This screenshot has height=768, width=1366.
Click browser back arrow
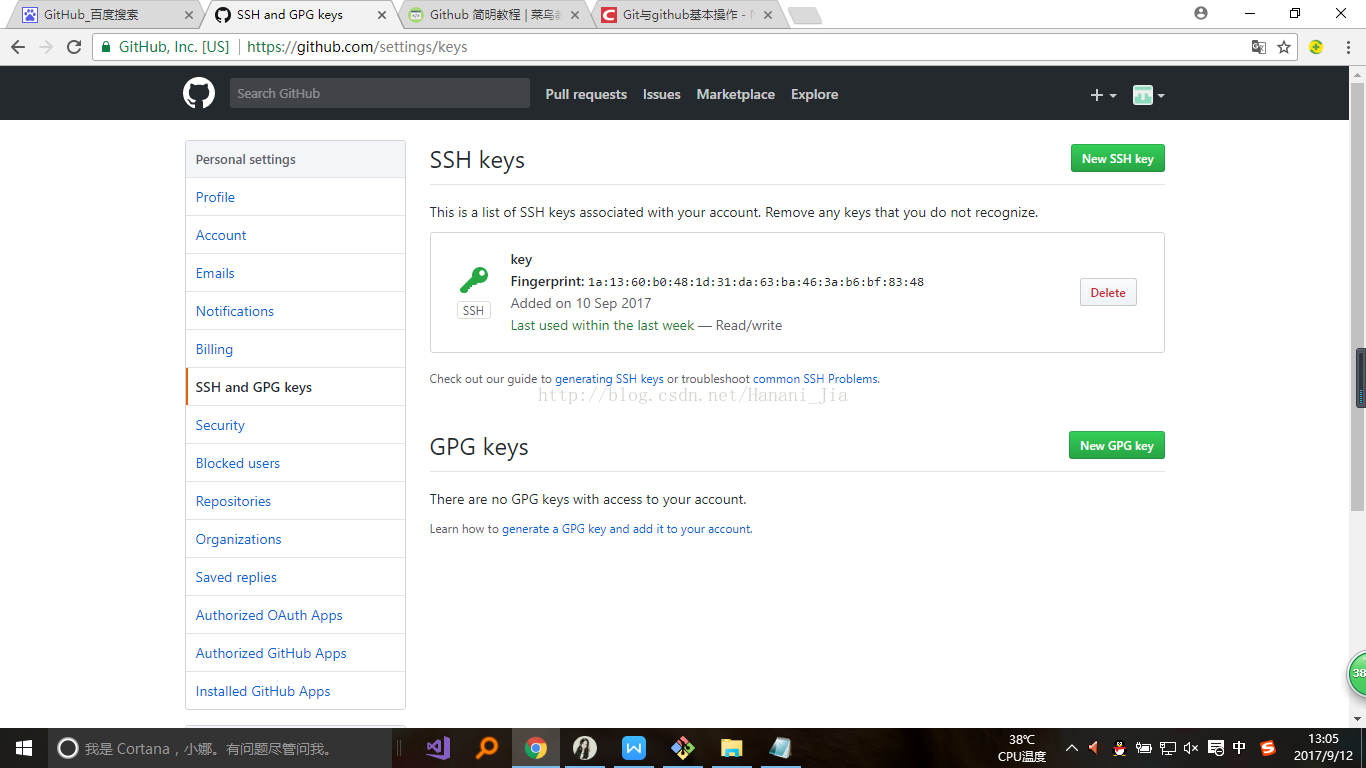pyautogui.click(x=17, y=47)
